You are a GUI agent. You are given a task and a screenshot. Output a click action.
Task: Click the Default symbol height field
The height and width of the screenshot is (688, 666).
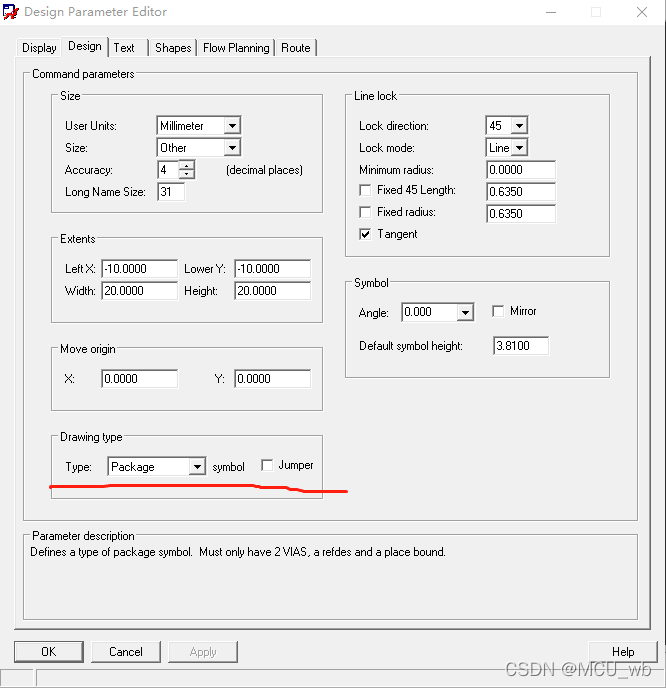click(520, 346)
